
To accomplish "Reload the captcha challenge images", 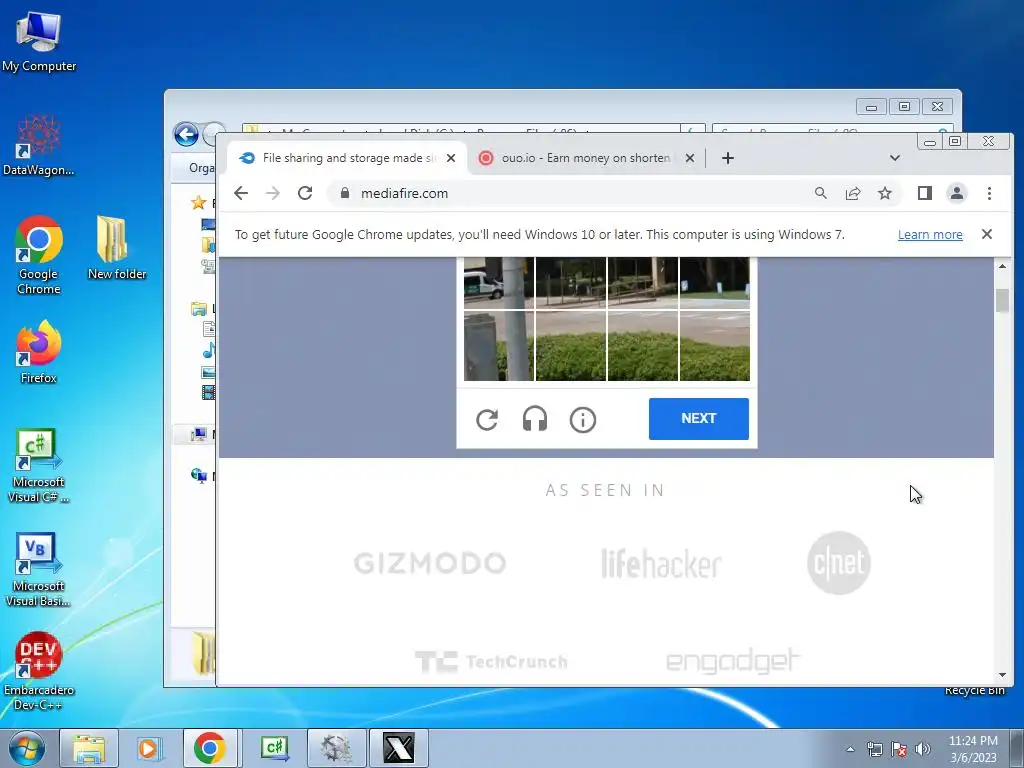I will click(487, 419).
